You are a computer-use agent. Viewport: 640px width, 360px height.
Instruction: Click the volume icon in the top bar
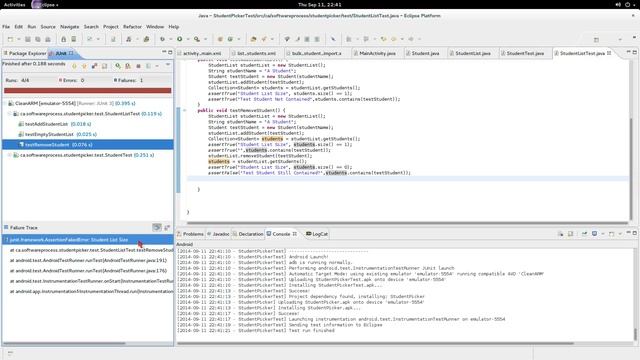(618, 4)
